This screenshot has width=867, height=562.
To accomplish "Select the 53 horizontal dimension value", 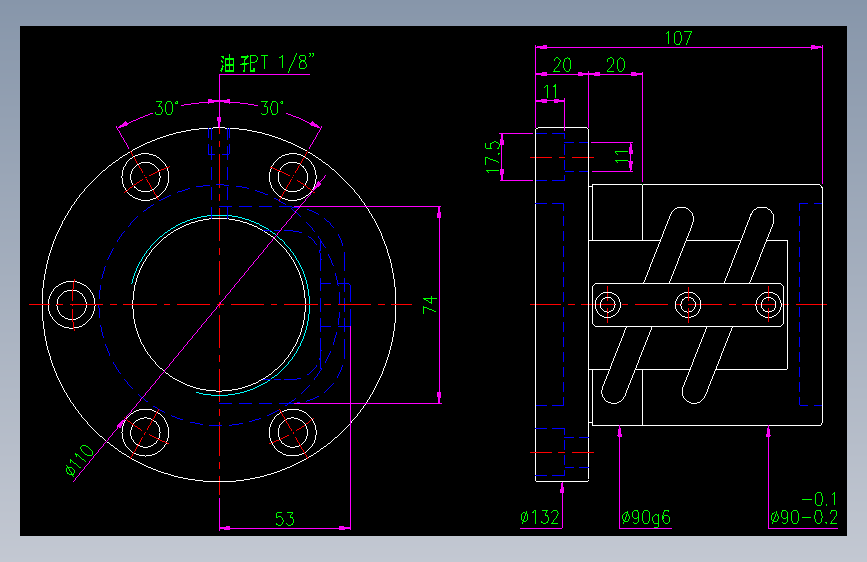I will tap(285, 519).
